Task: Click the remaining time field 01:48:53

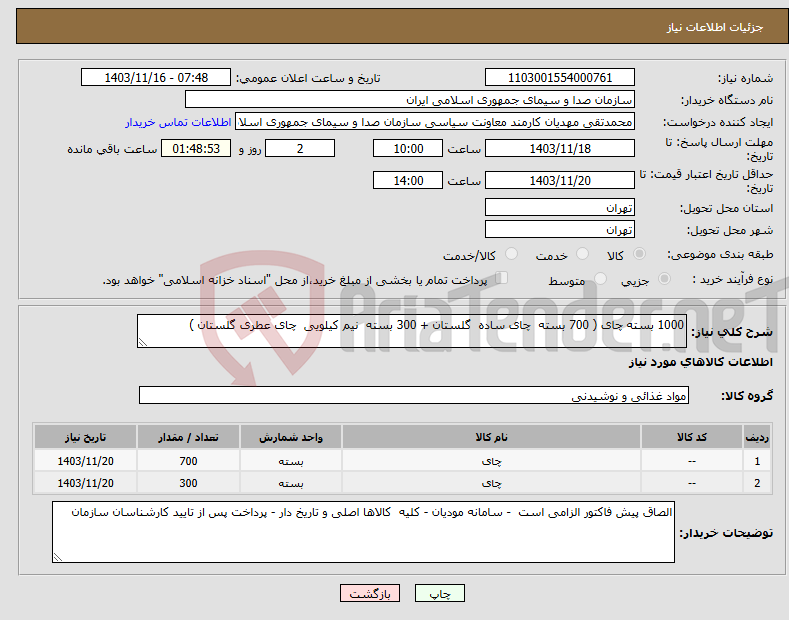Action: [196, 148]
